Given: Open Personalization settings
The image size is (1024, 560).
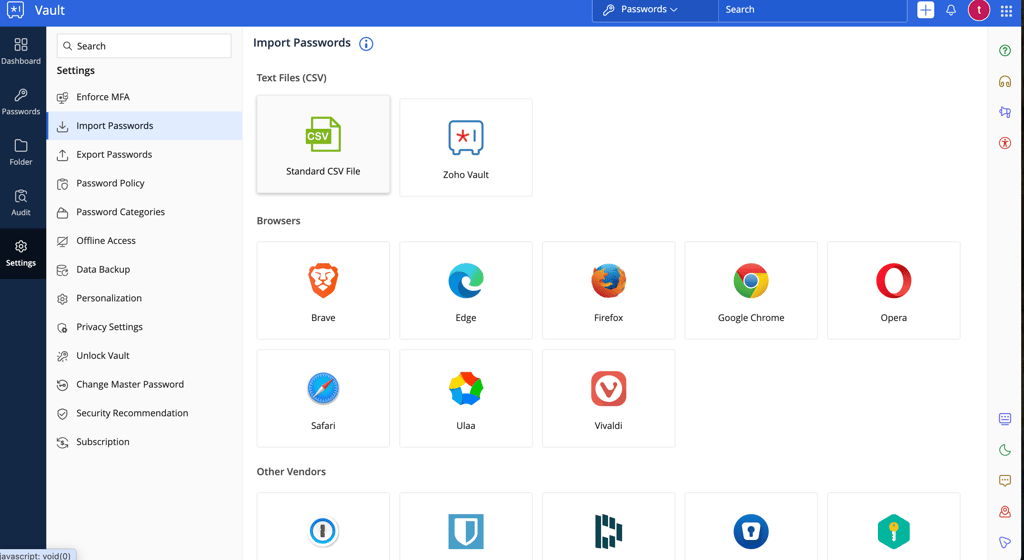Looking at the screenshot, I should pyautogui.click(x=144, y=298).
